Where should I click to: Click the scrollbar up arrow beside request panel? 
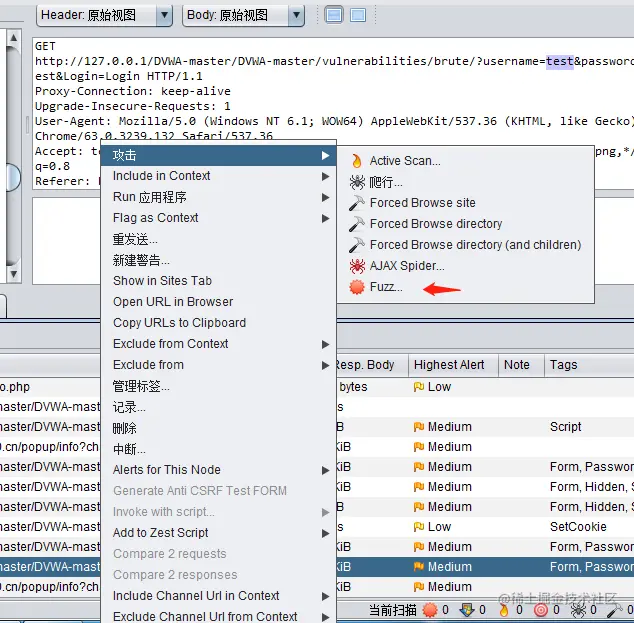[13, 38]
